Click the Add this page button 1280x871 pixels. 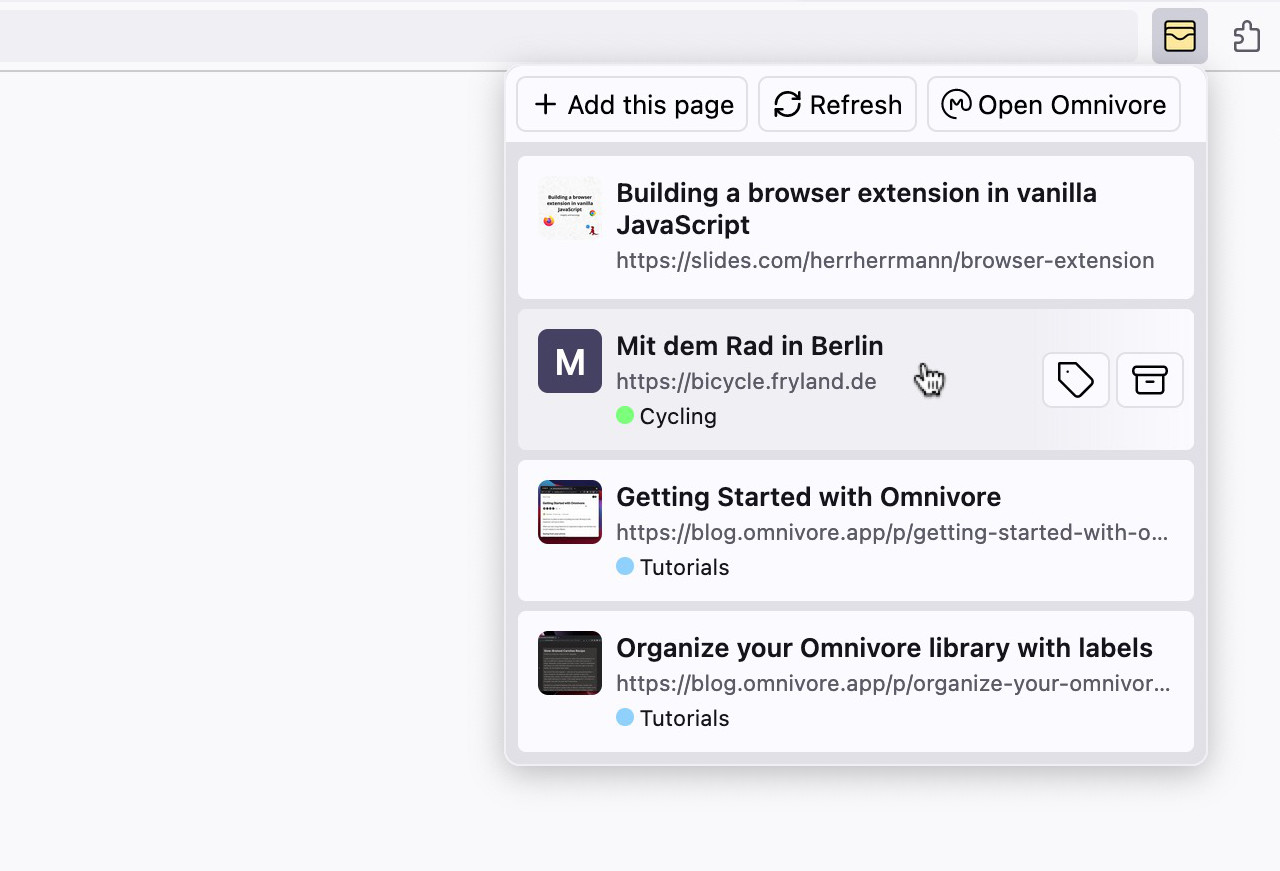click(x=632, y=104)
